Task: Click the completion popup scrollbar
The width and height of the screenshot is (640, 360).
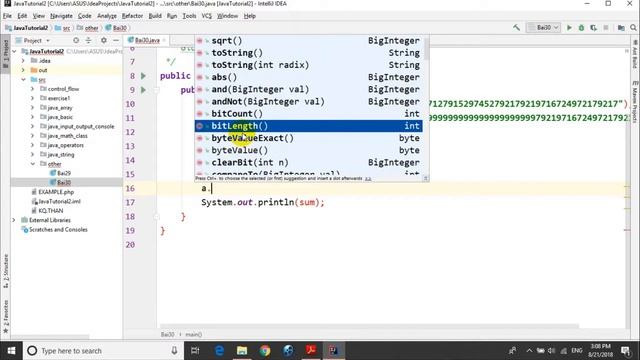Action: coord(426,48)
